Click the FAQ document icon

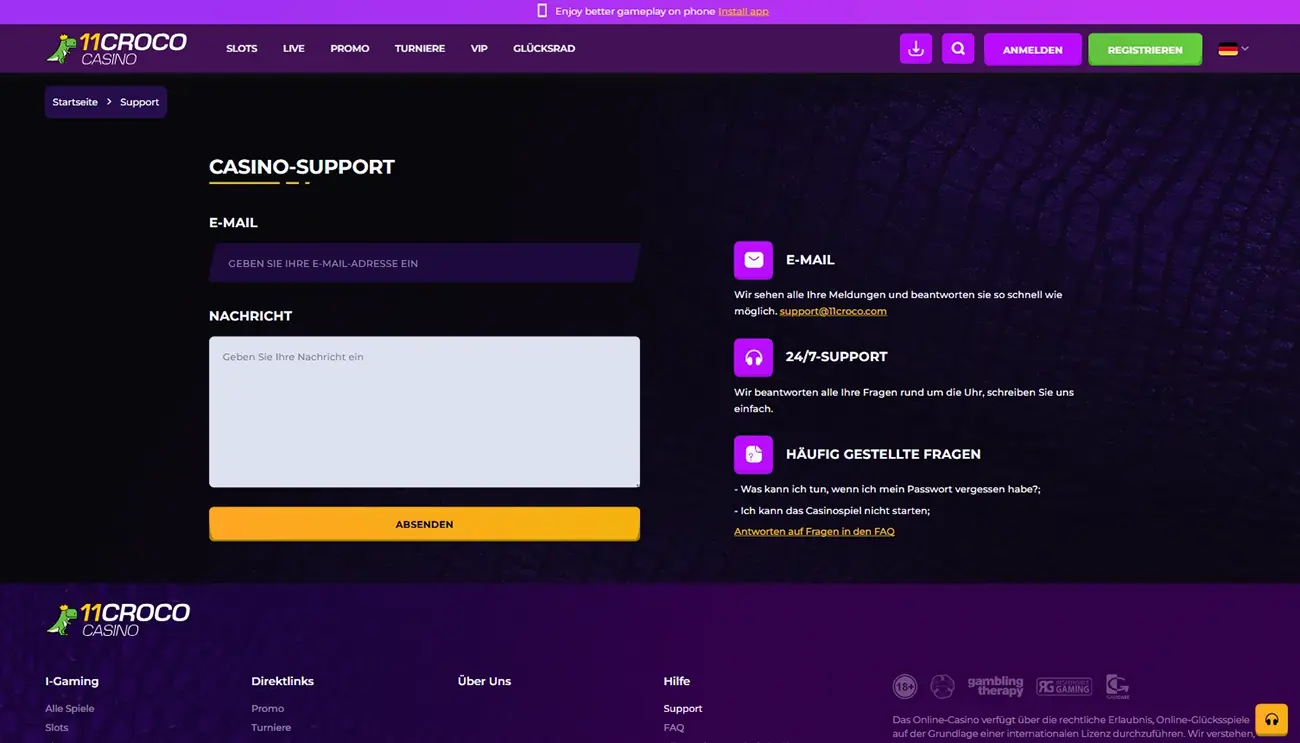pos(753,454)
